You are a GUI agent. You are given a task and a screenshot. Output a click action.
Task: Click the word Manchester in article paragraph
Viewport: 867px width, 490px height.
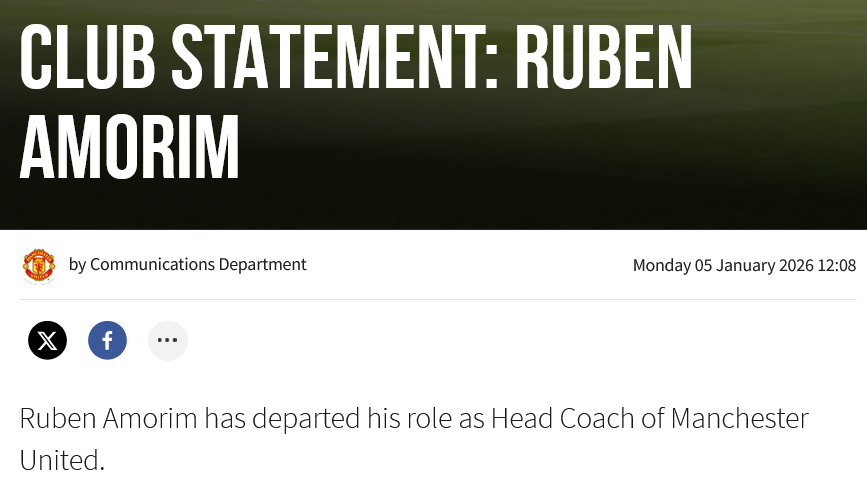(x=739, y=418)
